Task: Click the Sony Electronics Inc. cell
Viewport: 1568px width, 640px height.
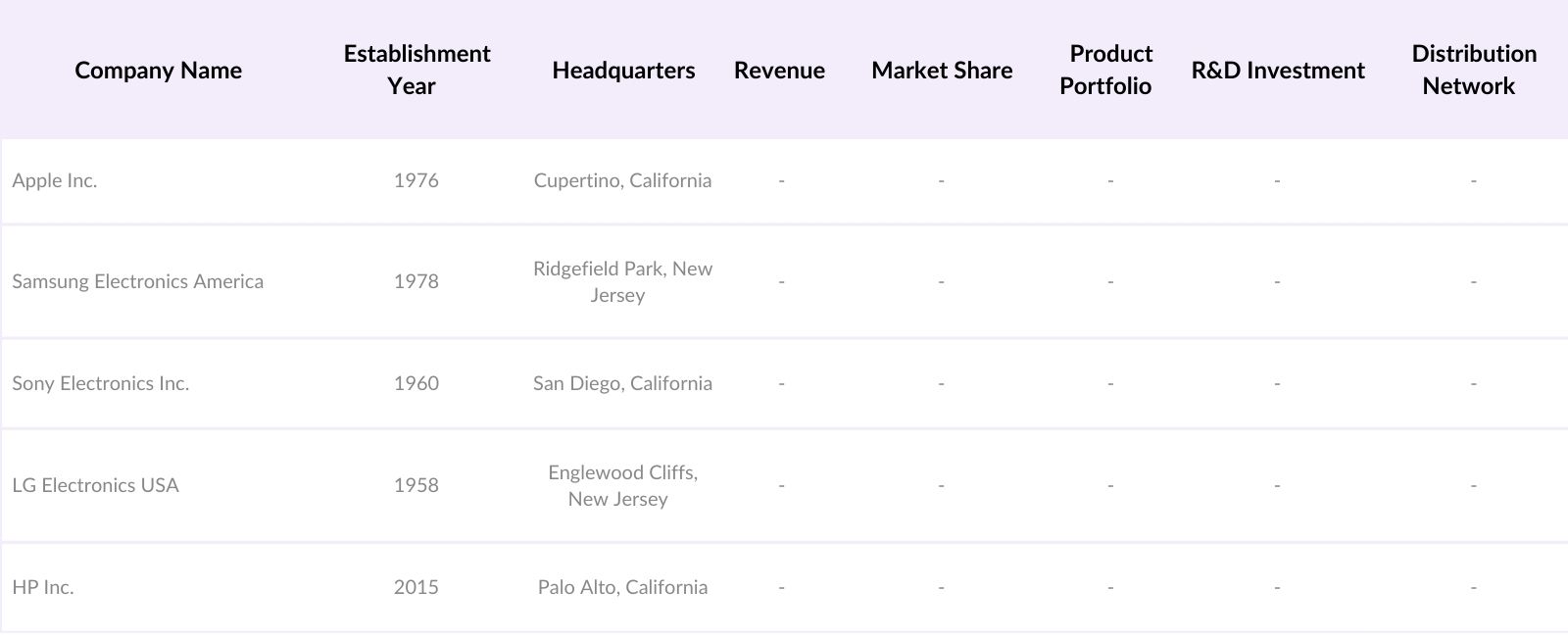Action: [101, 383]
